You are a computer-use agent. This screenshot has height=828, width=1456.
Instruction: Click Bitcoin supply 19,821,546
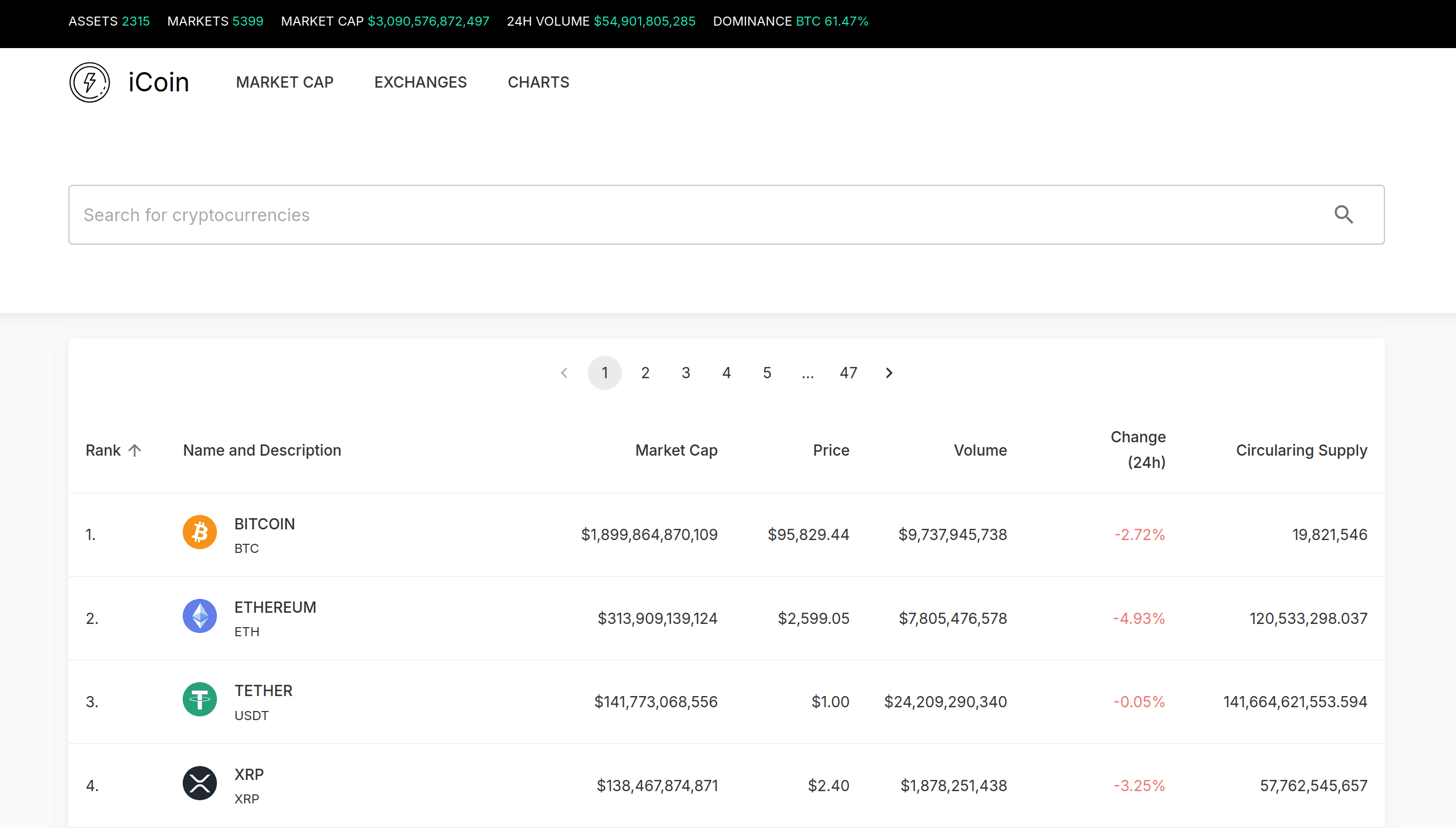(1330, 535)
